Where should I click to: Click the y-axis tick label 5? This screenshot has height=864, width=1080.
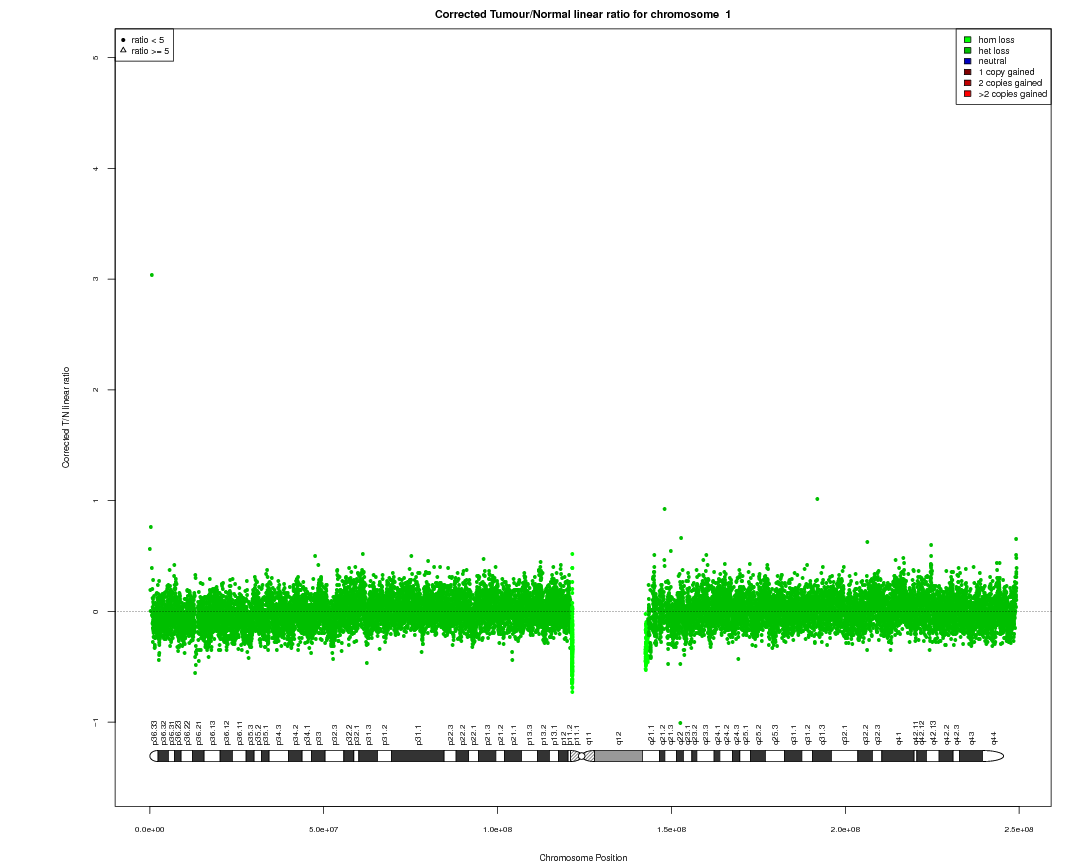(95, 58)
